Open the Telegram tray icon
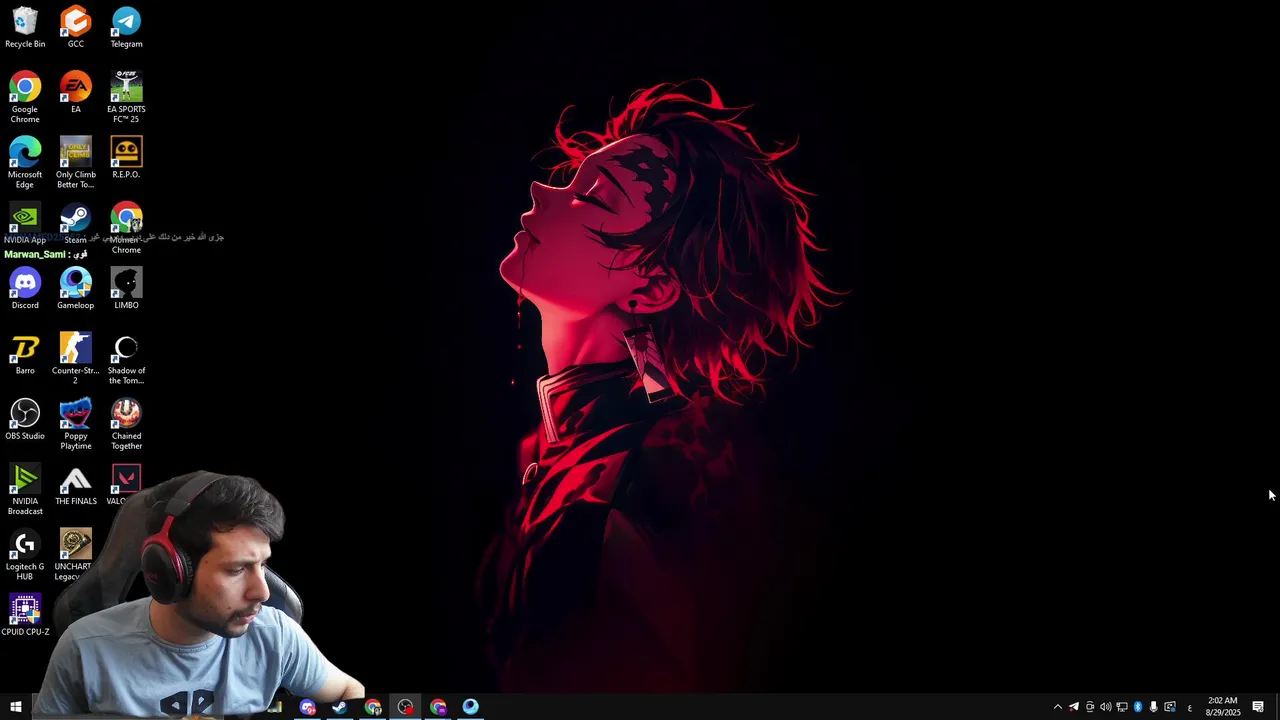1280x720 pixels. pyautogui.click(x=1074, y=707)
